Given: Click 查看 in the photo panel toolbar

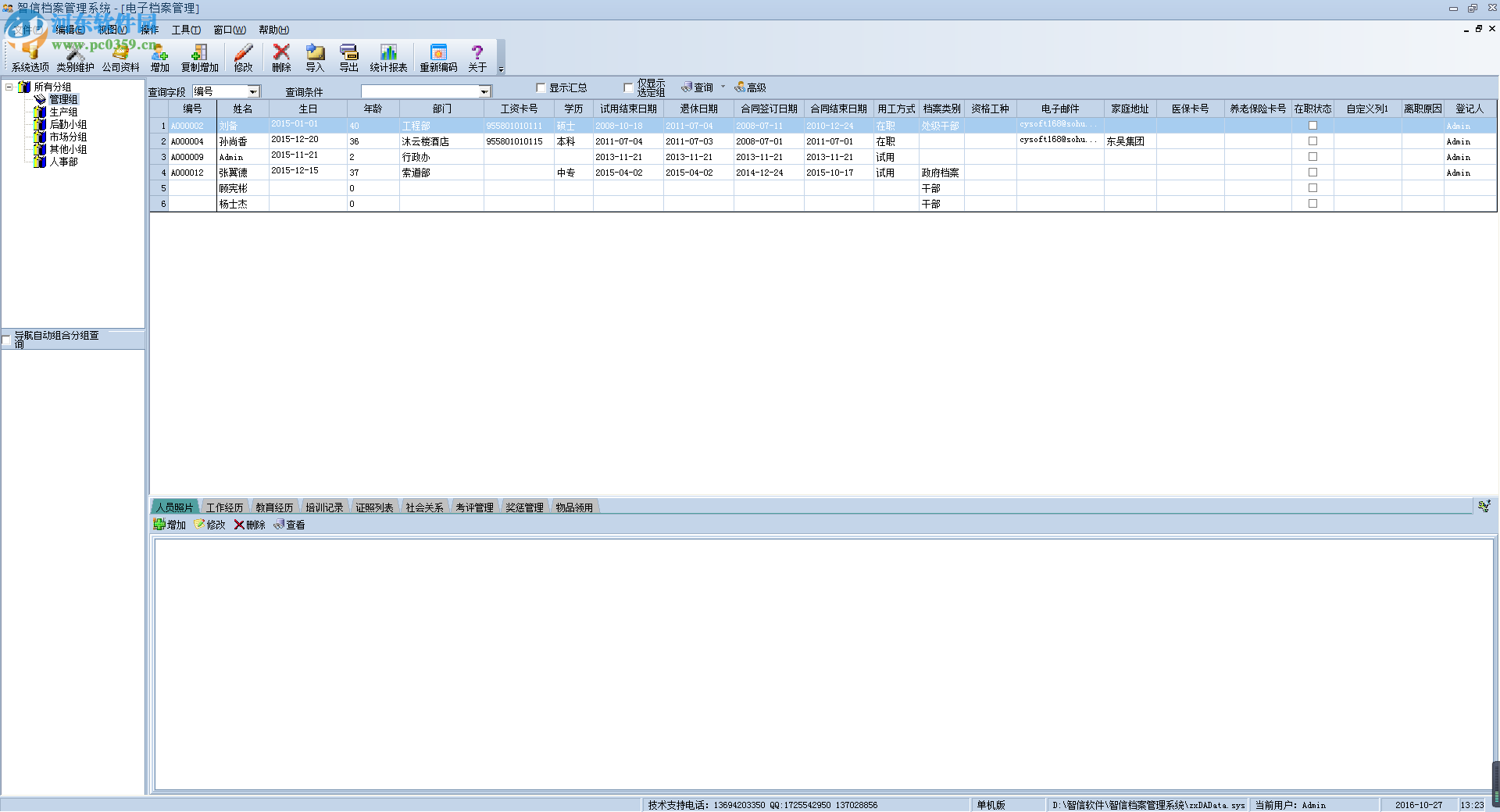Looking at the screenshot, I should (x=289, y=525).
